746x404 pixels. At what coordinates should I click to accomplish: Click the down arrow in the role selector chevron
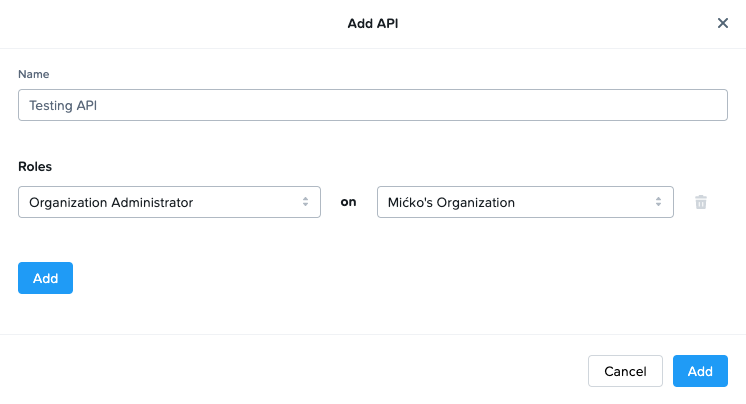point(306,206)
